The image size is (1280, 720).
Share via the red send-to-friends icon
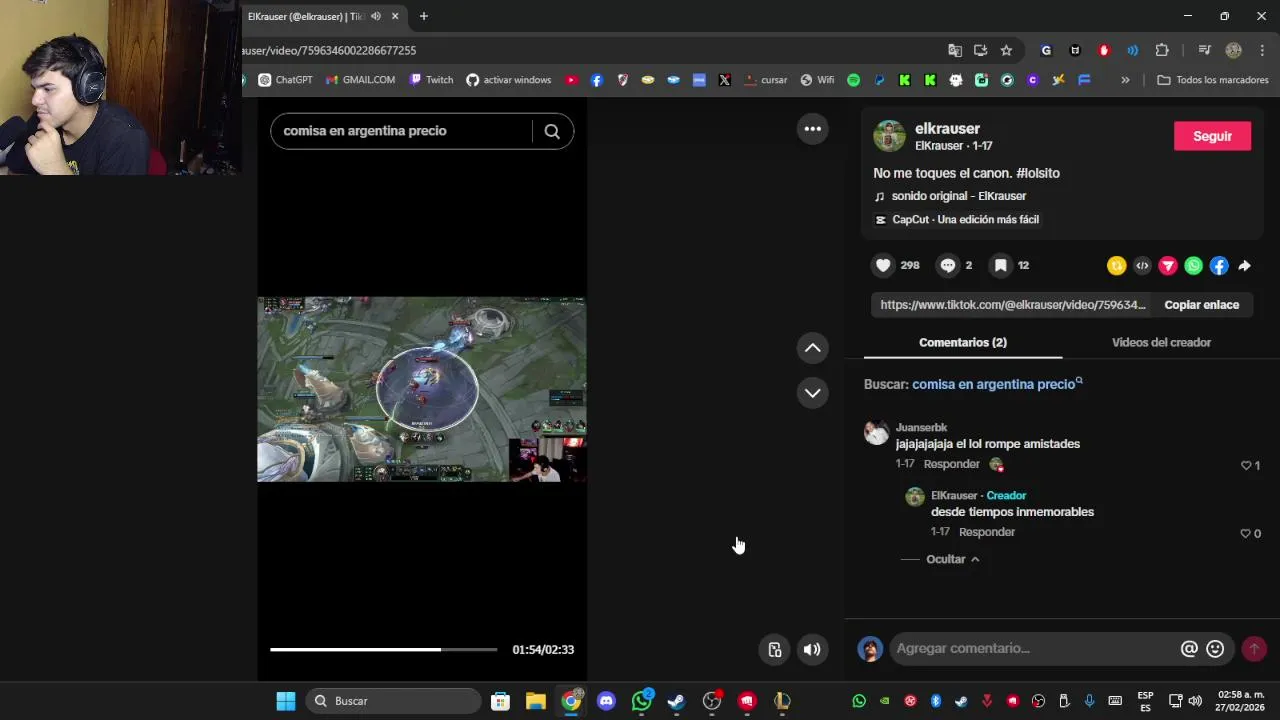click(1168, 265)
